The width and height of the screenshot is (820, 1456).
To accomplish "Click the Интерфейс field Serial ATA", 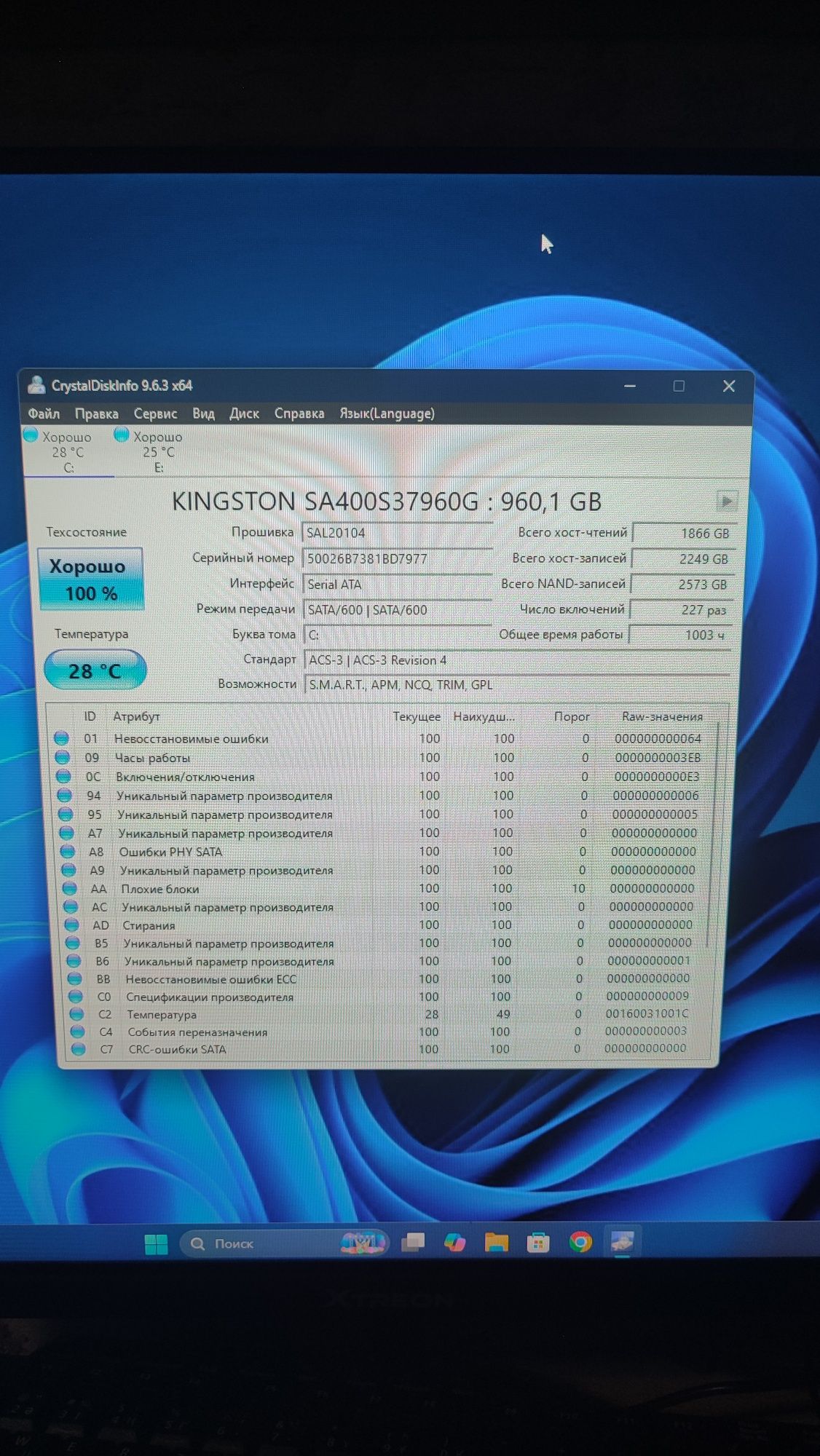I will click(x=397, y=584).
